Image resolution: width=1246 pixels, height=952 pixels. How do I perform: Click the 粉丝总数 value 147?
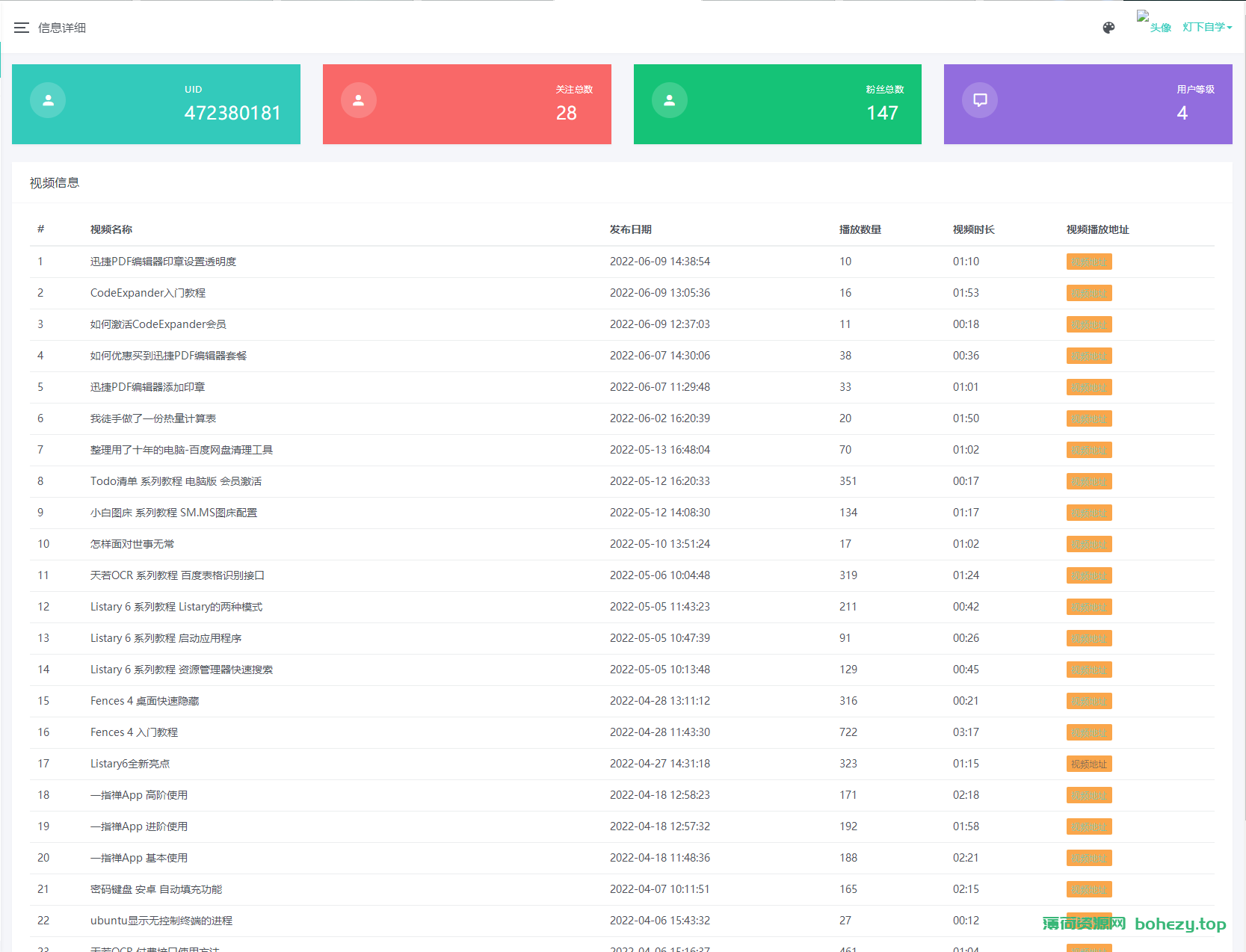point(882,113)
